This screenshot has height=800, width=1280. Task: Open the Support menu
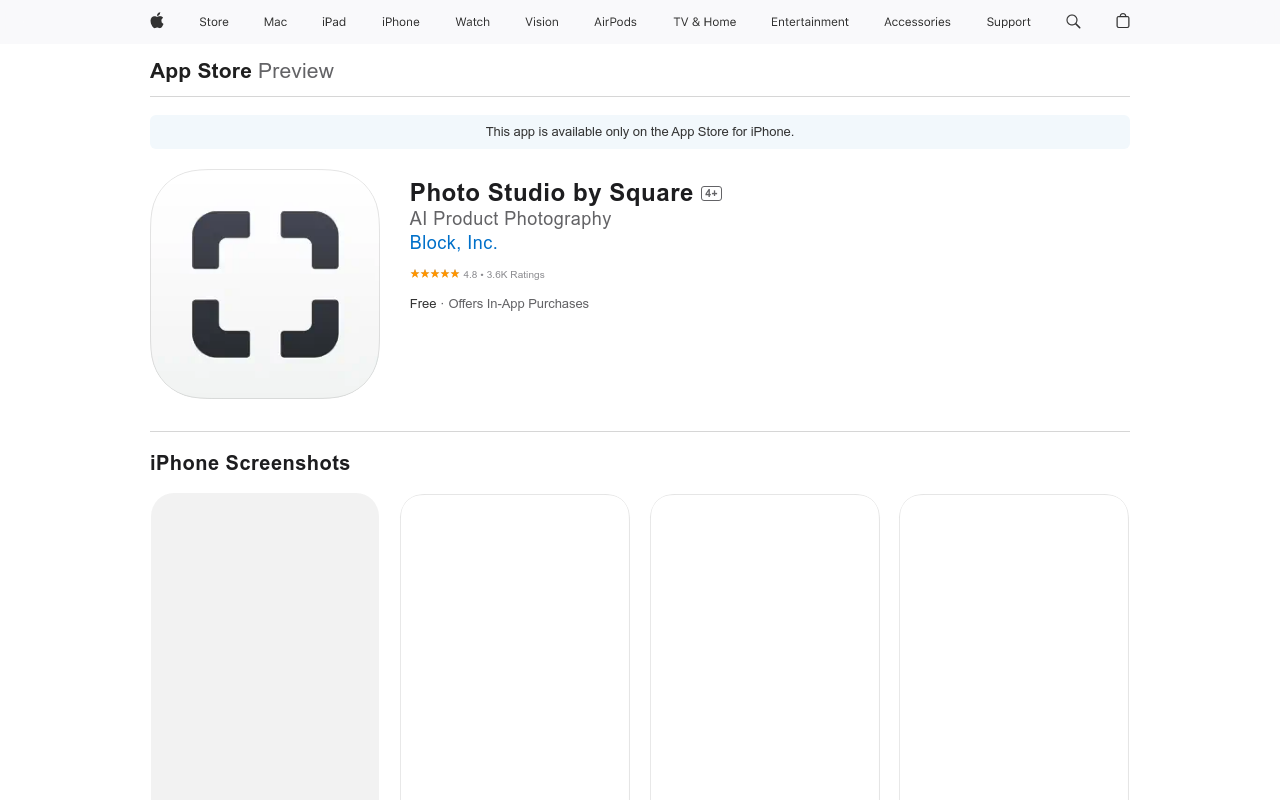[1008, 22]
